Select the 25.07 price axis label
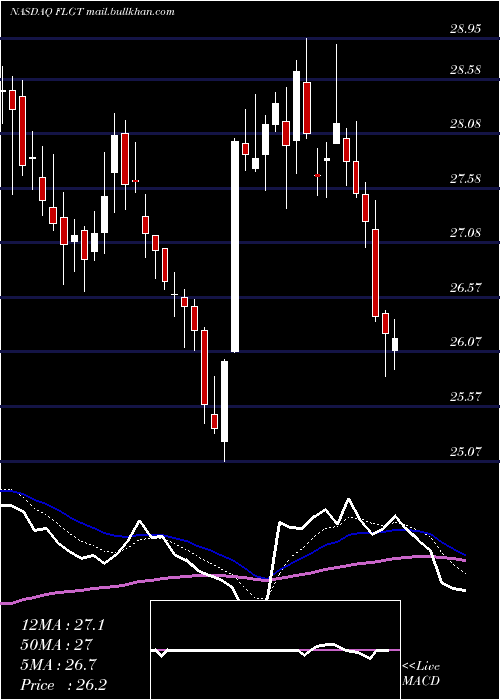Screen dimensions: 500x700 coord(465,452)
